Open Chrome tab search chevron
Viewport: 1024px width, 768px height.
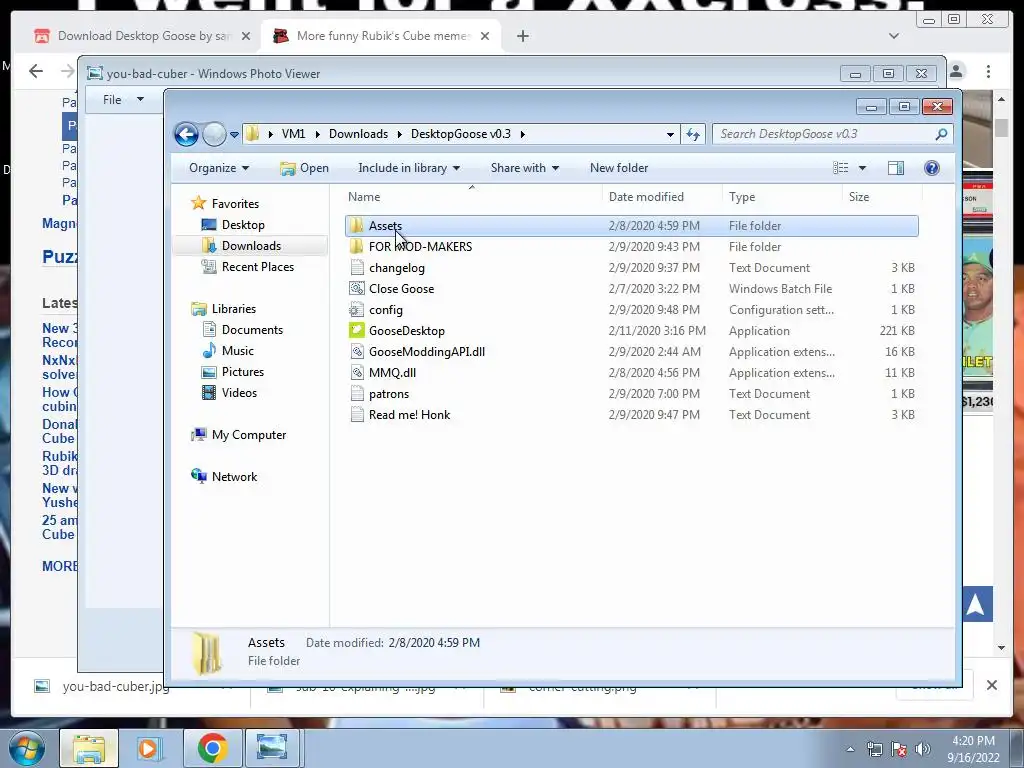pyautogui.click(x=894, y=36)
